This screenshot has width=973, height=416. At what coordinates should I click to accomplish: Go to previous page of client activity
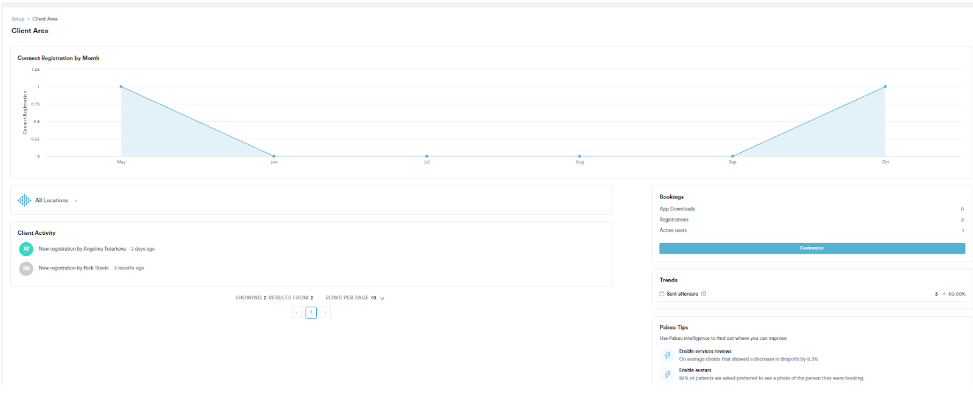297,313
